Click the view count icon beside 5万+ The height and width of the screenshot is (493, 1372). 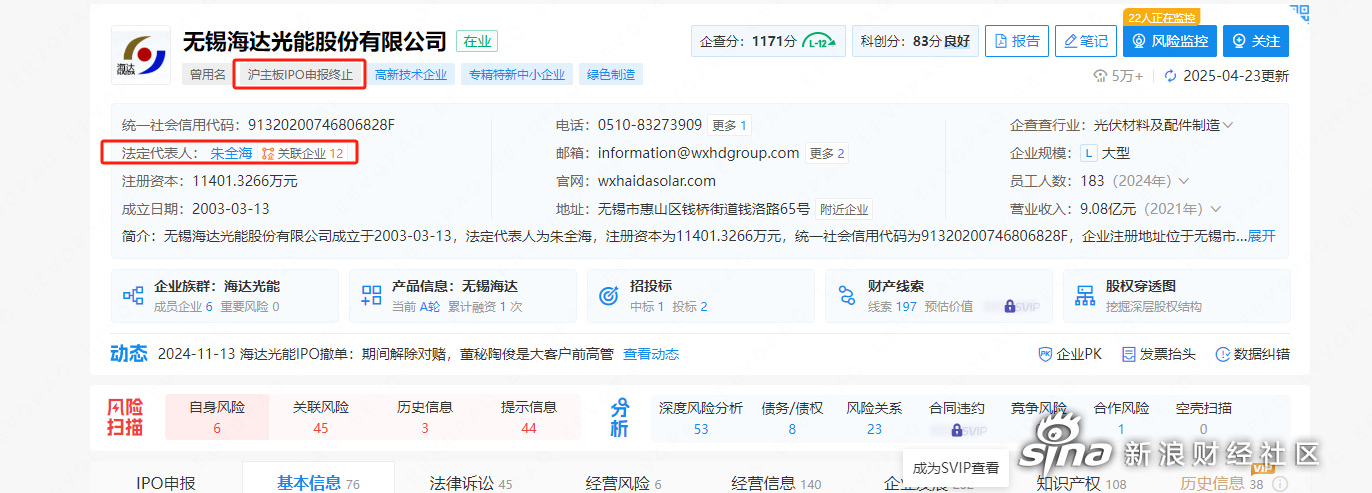click(x=1101, y=76)
